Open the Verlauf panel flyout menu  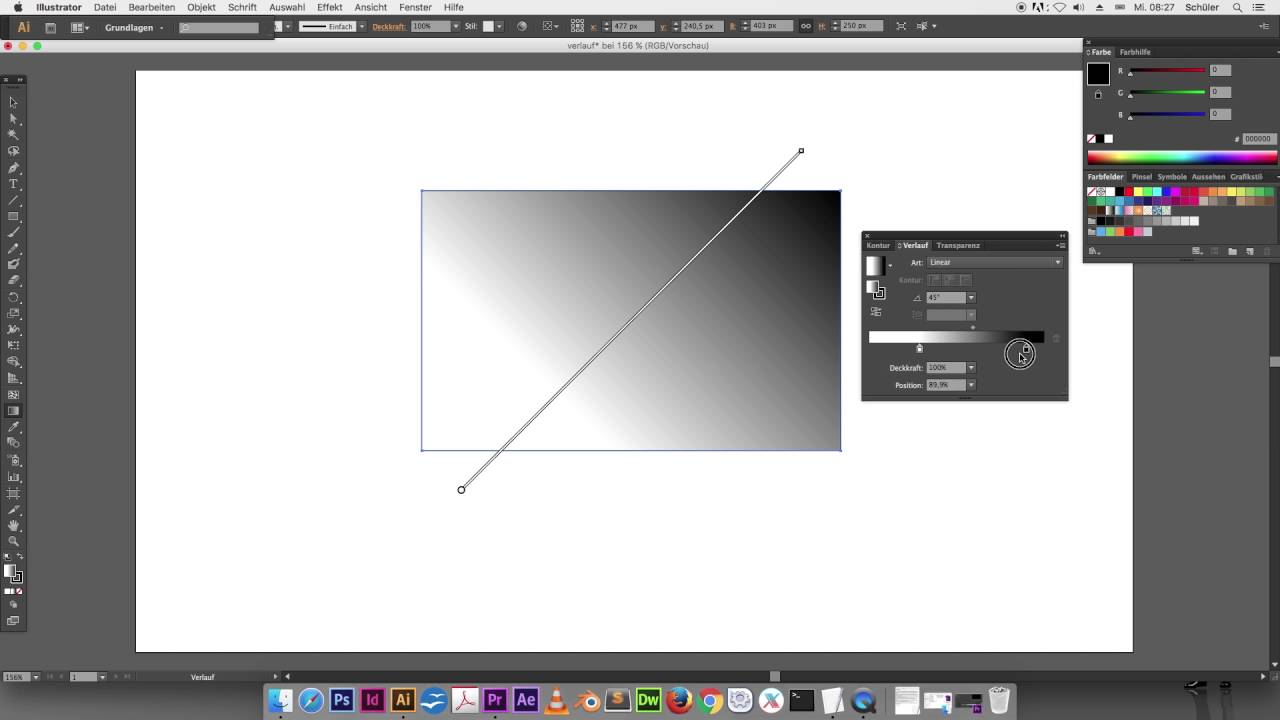pyautogui.click(x=1061, y=245)
